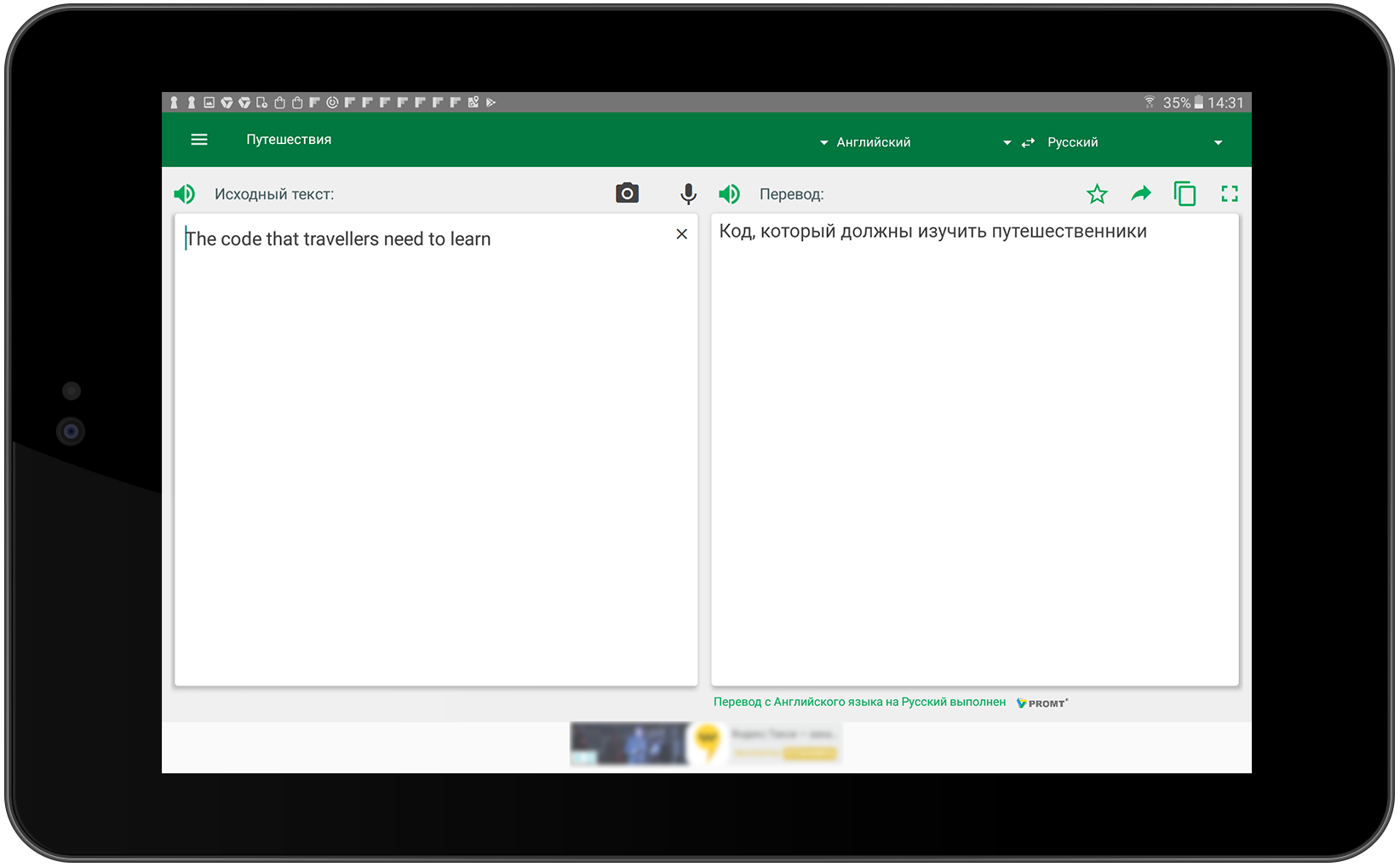Screen dimensions: 1400x867
Task: Open the Путешествия topic dropdown arrow
Action: tap(823, 143)
